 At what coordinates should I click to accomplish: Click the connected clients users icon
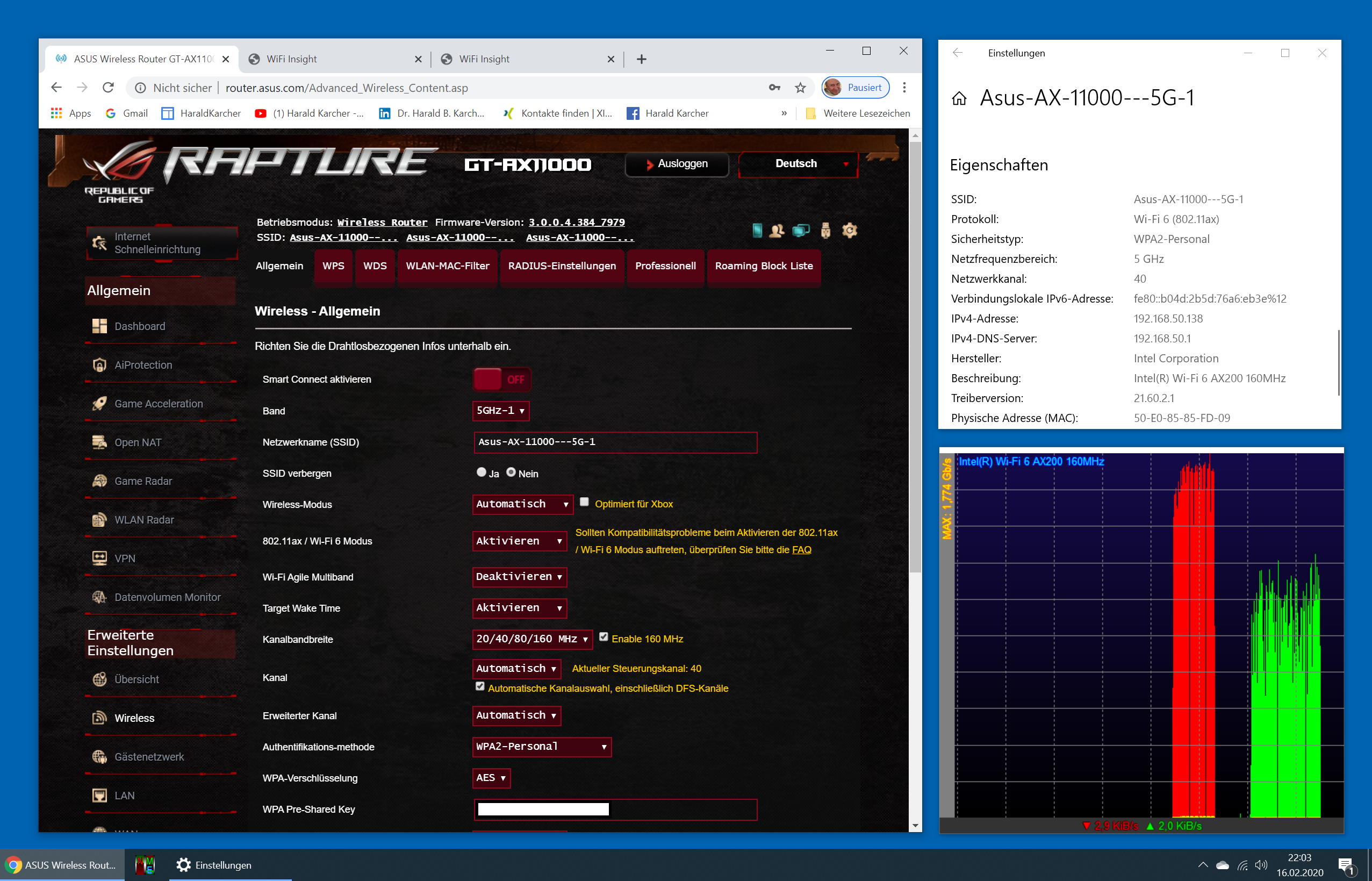(777, 231)
